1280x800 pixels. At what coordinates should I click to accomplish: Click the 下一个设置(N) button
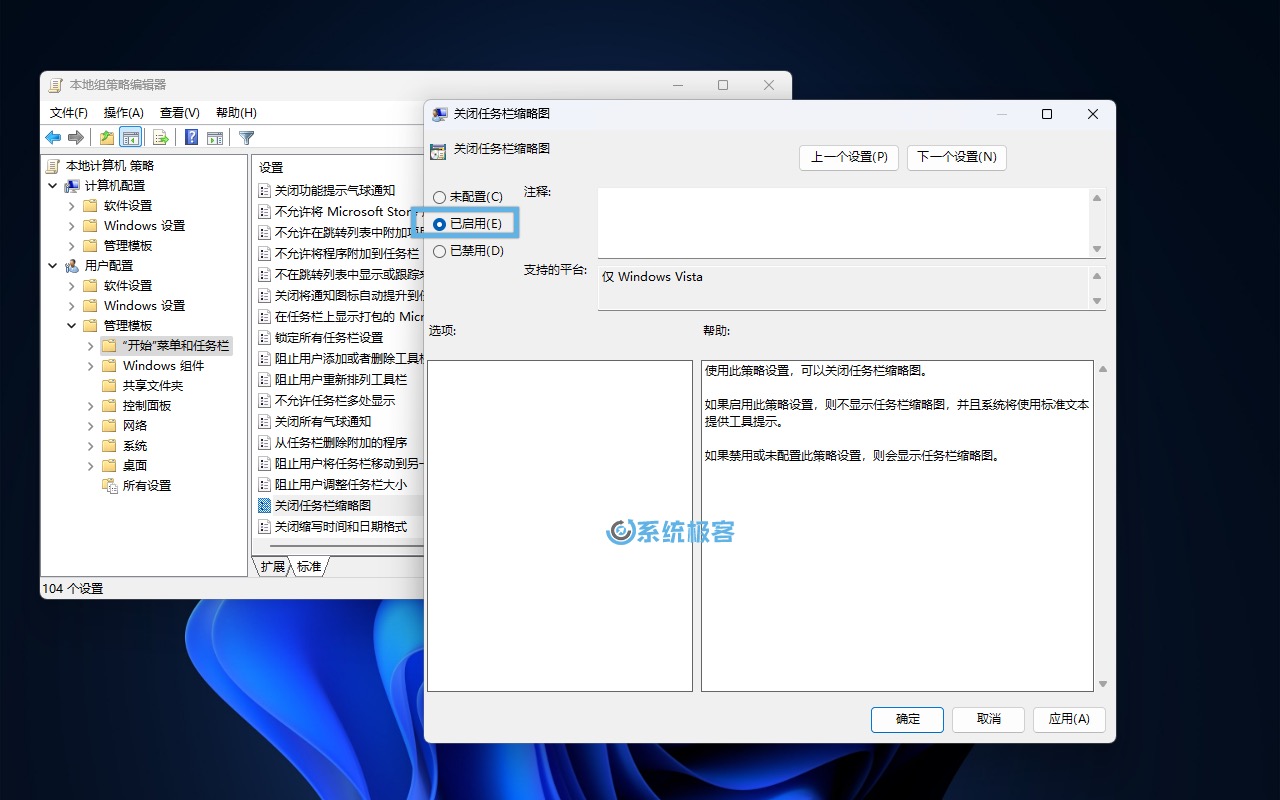[x=957, y=157]
